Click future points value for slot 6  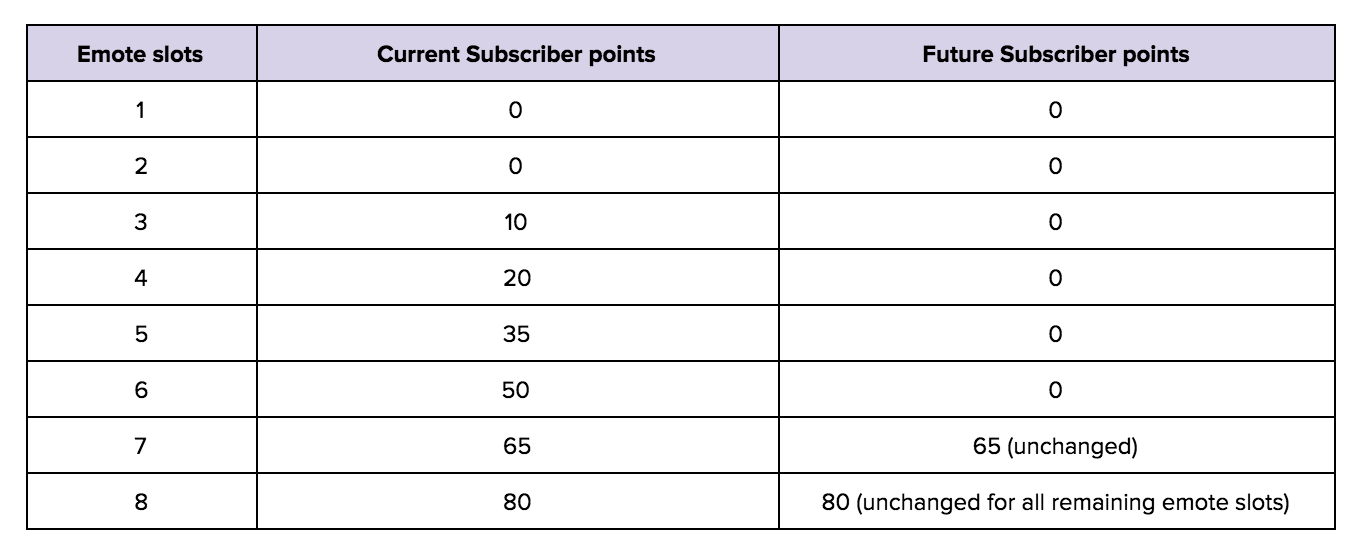(1056, 390)
